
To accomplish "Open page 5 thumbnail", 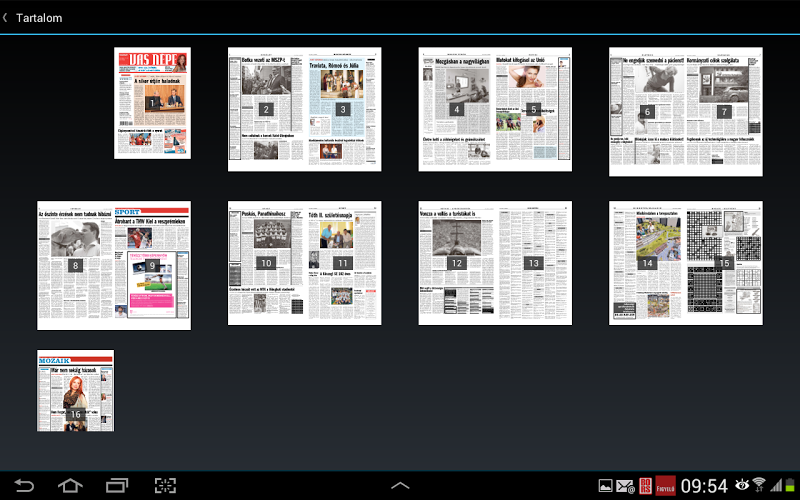I will tap(534, 109).
